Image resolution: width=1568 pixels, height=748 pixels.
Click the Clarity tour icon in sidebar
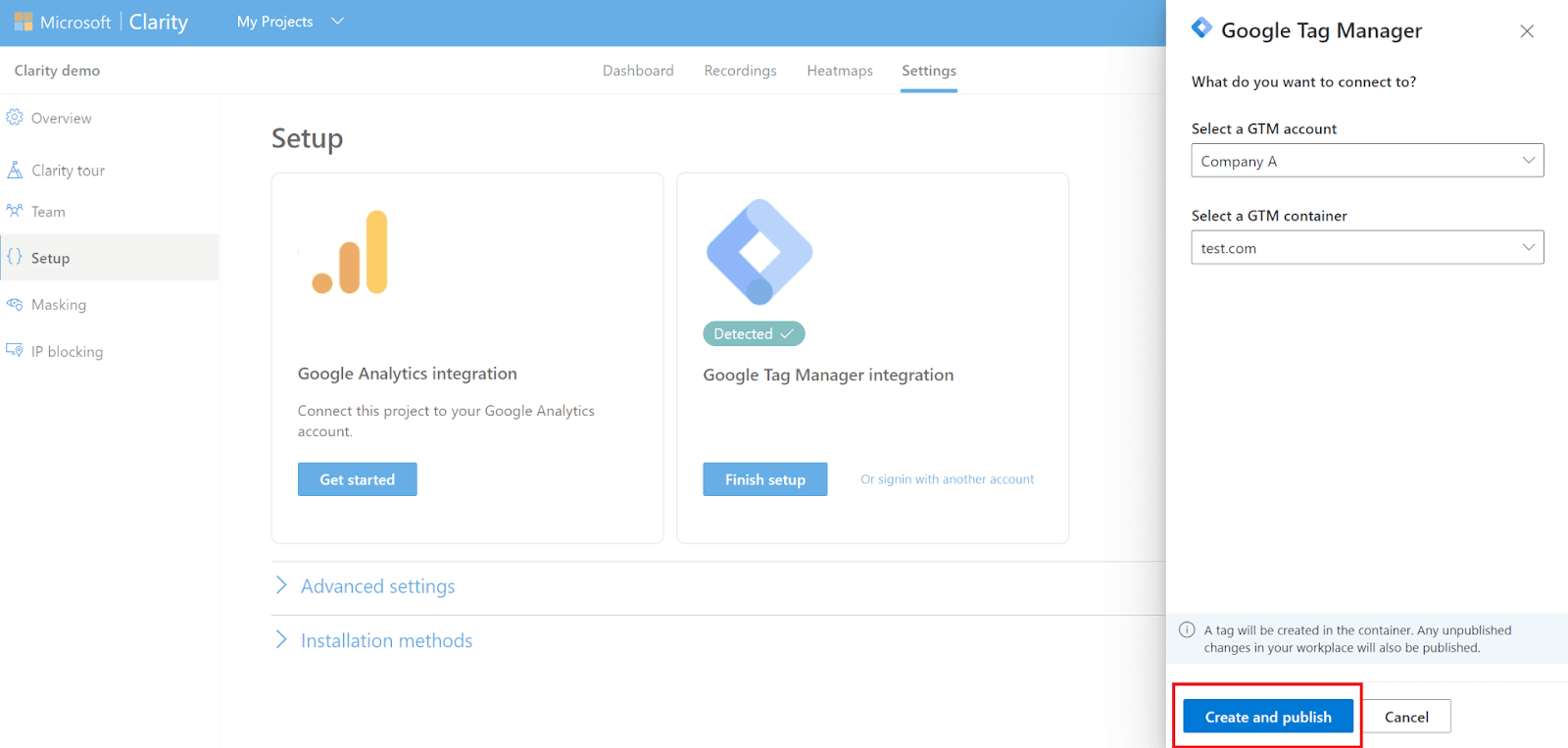(x=15, y=170)
